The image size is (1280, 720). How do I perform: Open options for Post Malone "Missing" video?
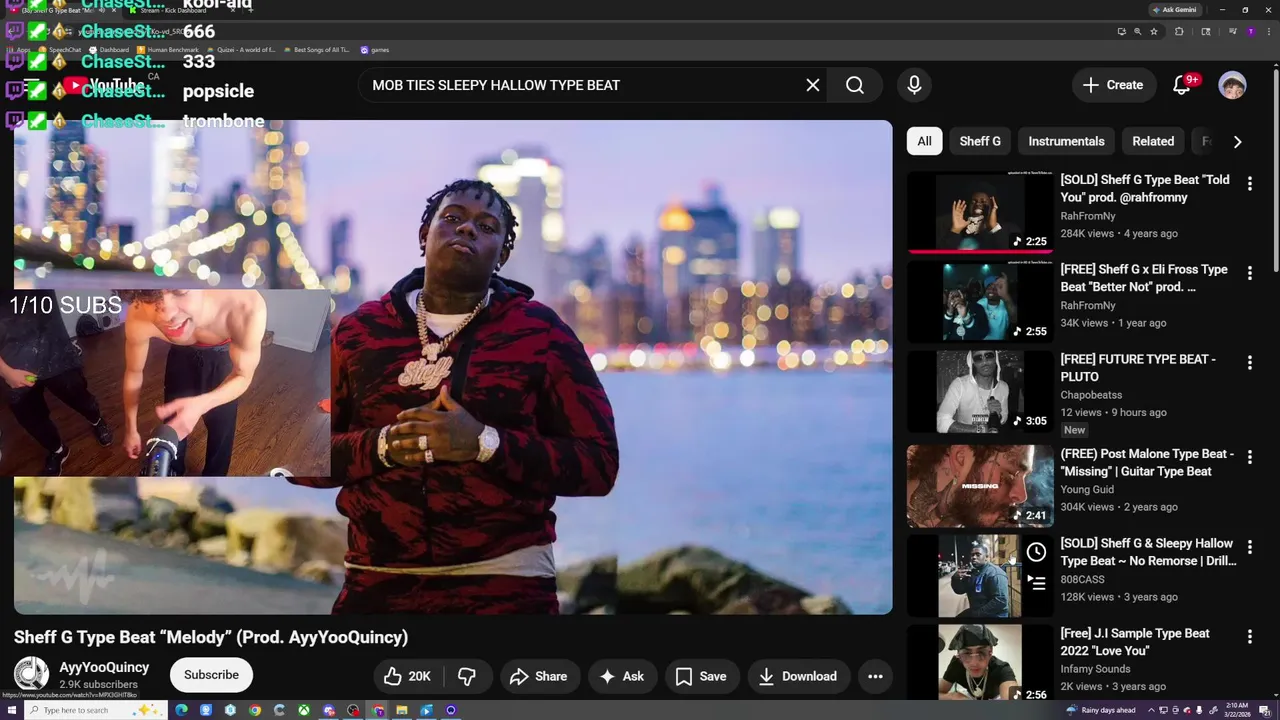tap(1249, 458)
